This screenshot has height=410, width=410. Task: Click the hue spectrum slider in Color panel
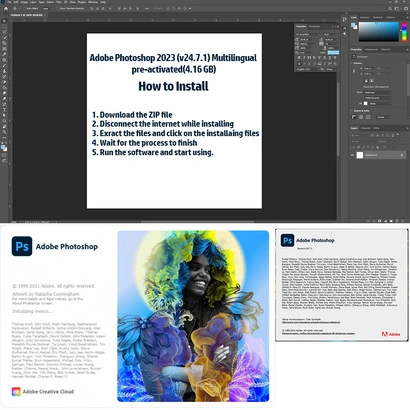[404, 32]
